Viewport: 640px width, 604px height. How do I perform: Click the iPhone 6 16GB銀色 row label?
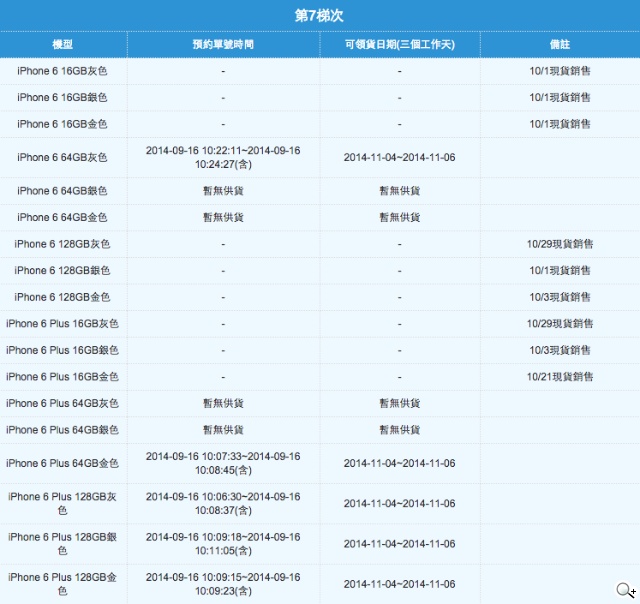[x=62, y=98]
